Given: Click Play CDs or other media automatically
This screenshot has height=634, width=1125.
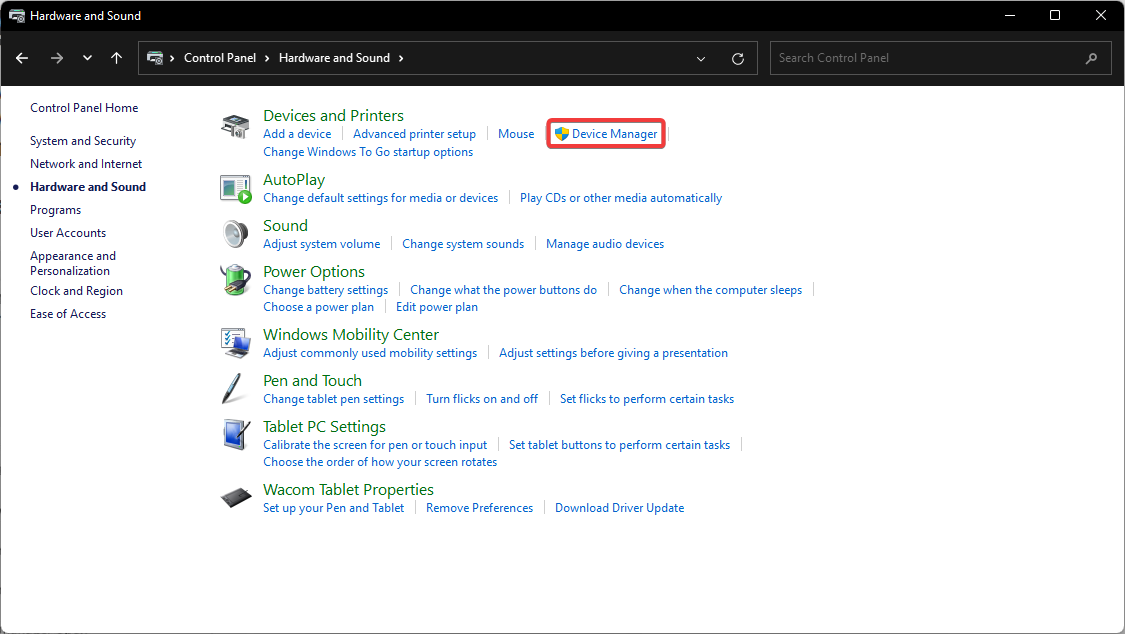Looking at the screenshot, I should 621,198.
